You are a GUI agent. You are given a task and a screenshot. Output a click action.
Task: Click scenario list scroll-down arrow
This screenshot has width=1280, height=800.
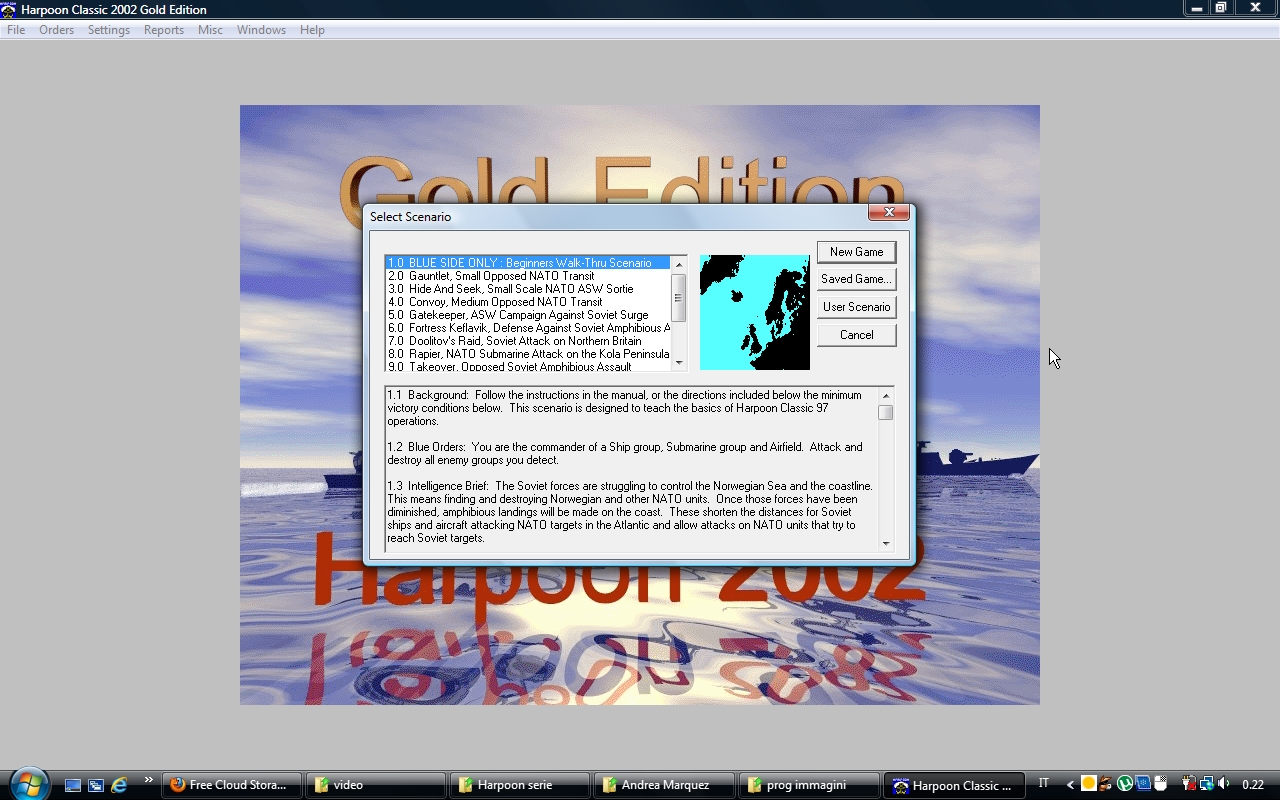(x=679, y=363)
